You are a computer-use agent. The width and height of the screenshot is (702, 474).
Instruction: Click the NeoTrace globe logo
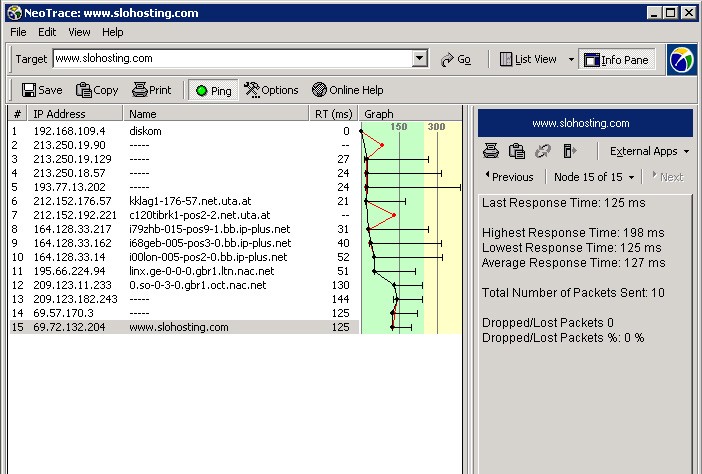[682, 59]
